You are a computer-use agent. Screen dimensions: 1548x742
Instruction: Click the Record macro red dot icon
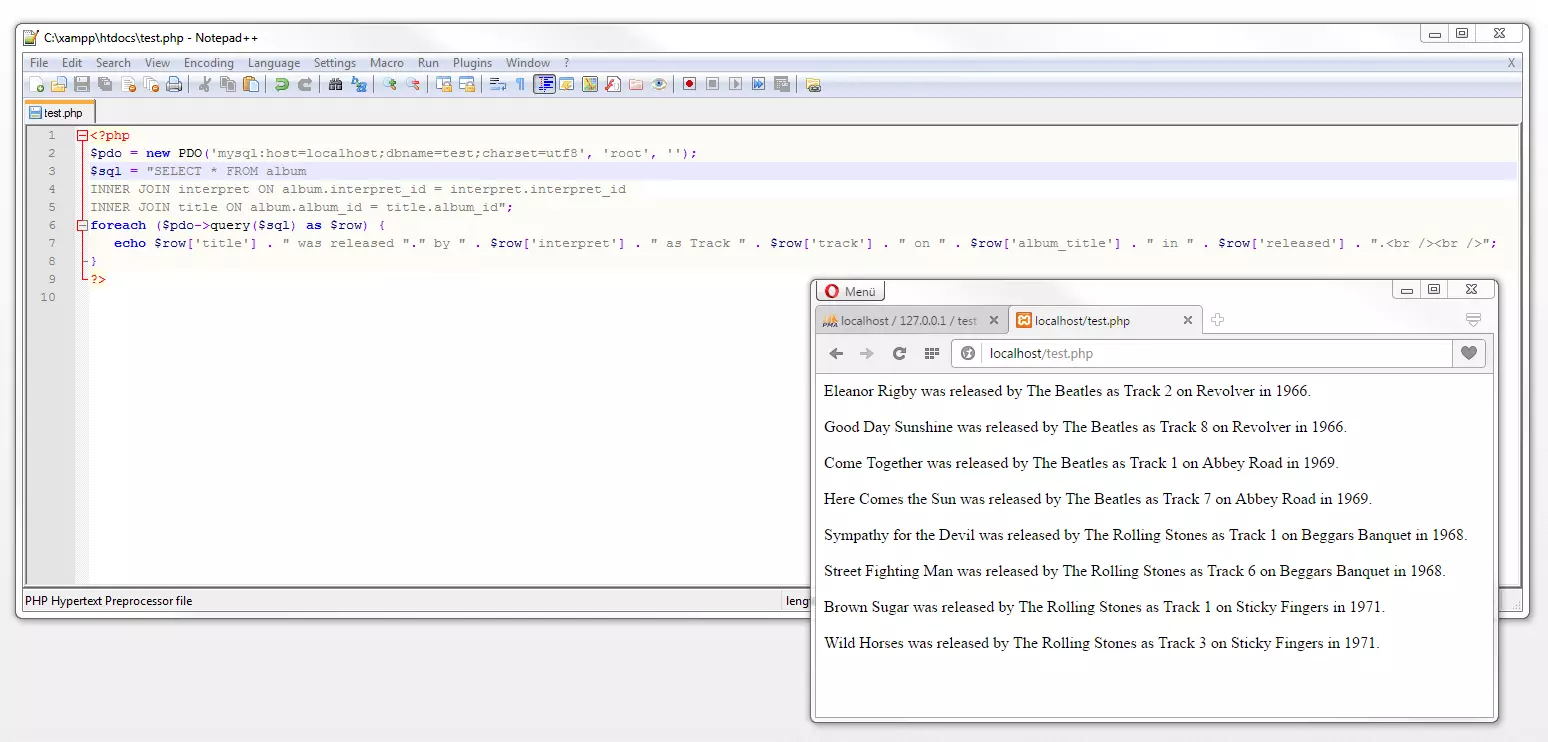689,85
